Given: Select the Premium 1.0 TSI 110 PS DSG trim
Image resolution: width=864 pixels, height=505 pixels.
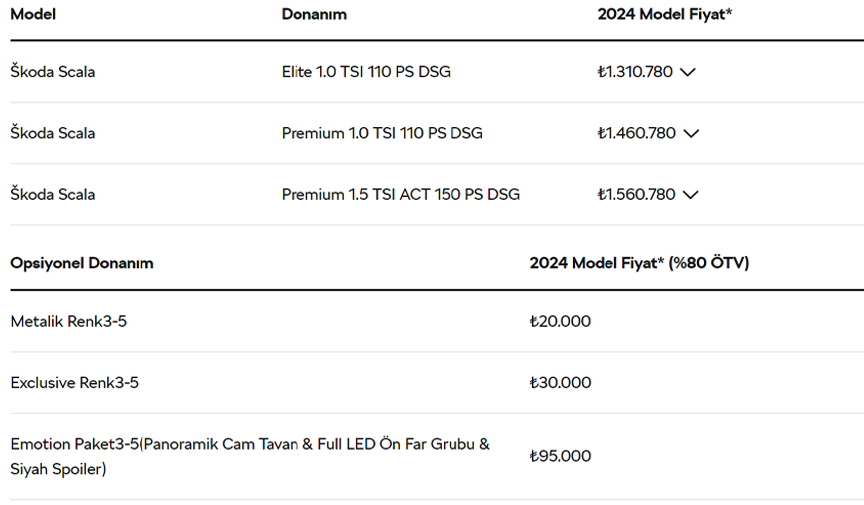Looking at the screenshot, I should pyautogui.click(x=382, y=133).
